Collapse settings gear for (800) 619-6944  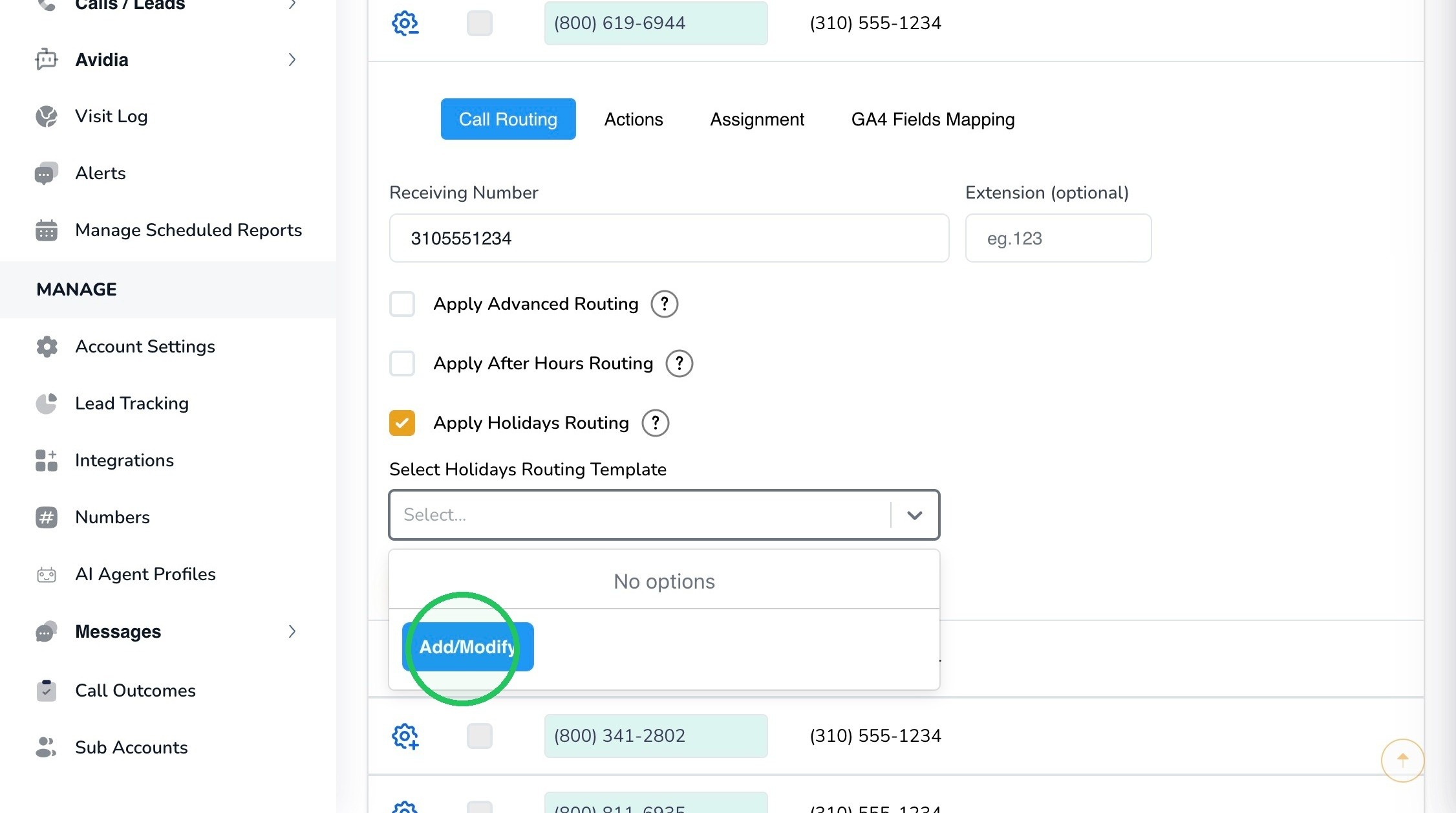[x=405, y=23]
